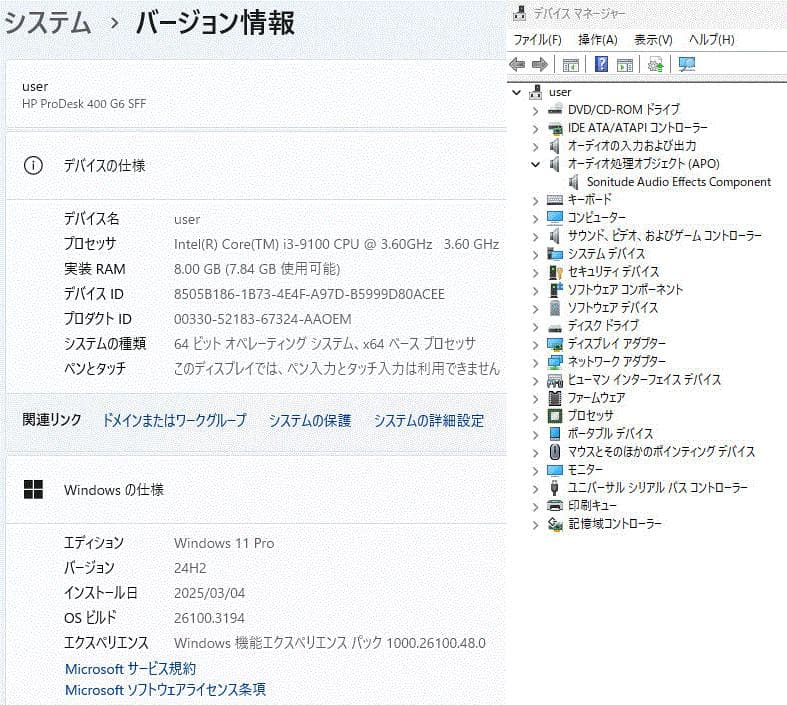Click the Scan for hardware changes monitor icon
The height and width of the screenshot is (705, 787).
tap(687, 64)
